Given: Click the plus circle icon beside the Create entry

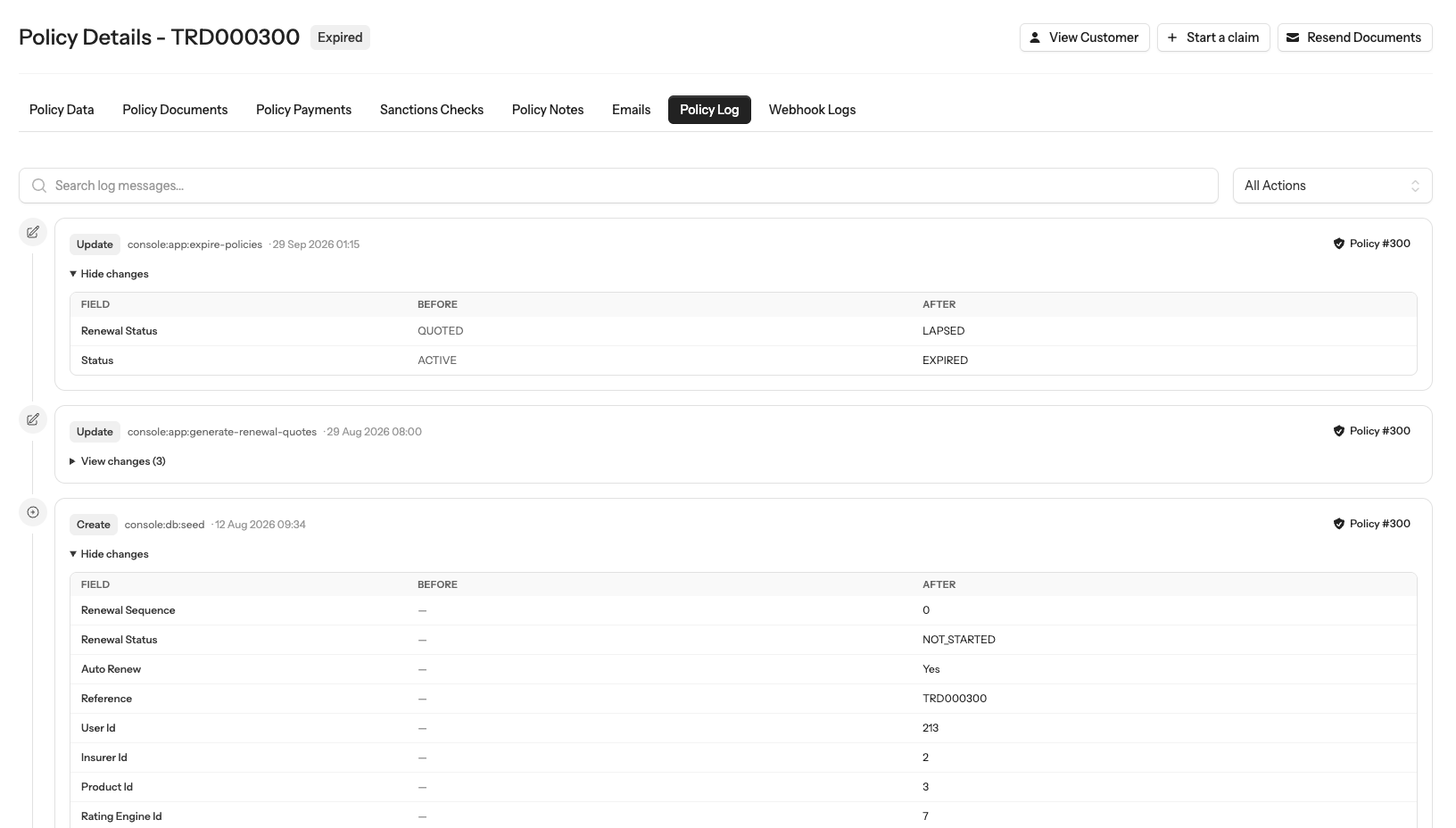Looking at the screenshot, I should pyautogui.click(x=33, y=512).
